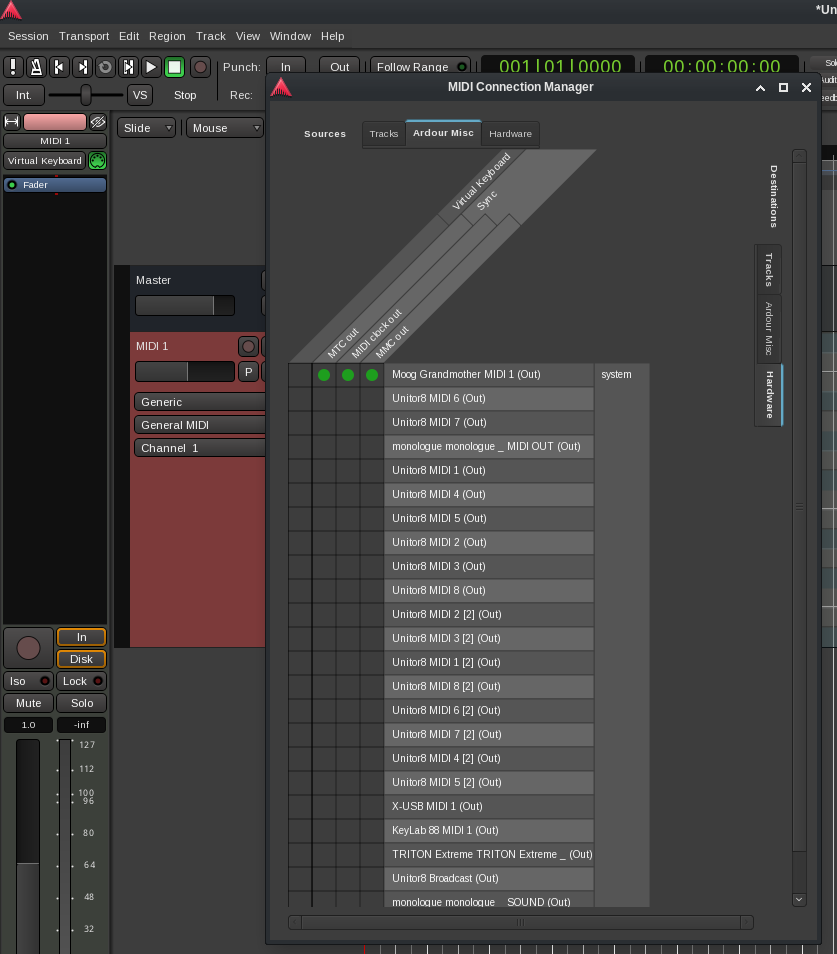Click the Virtual Keyboard input button
837x954 pixels.
tap(44, 161)
